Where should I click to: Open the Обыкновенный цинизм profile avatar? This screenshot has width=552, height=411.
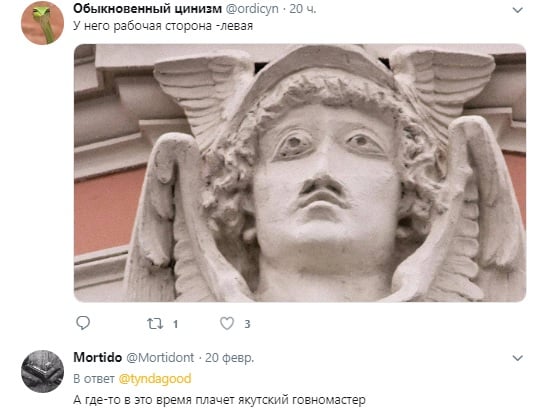(x=42, y=23)
